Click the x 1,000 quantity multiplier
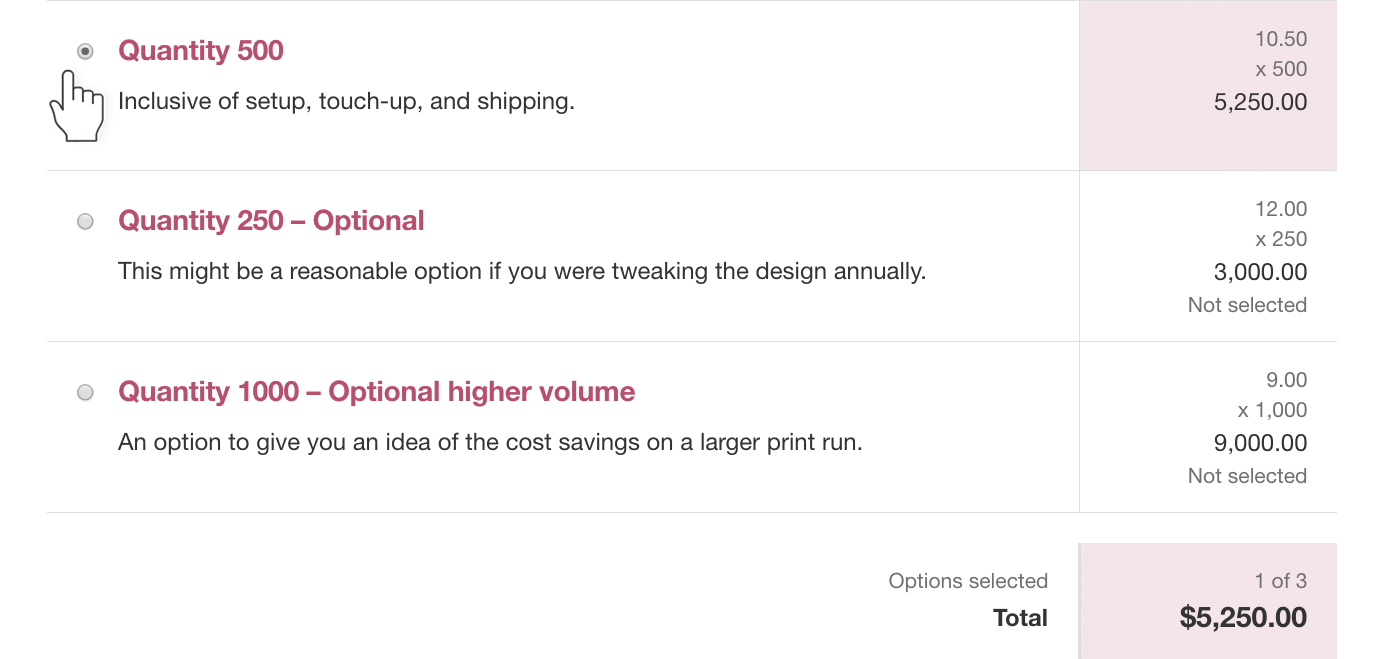The width and height of the screenshot is (1384, 659). click(1272, 410)
